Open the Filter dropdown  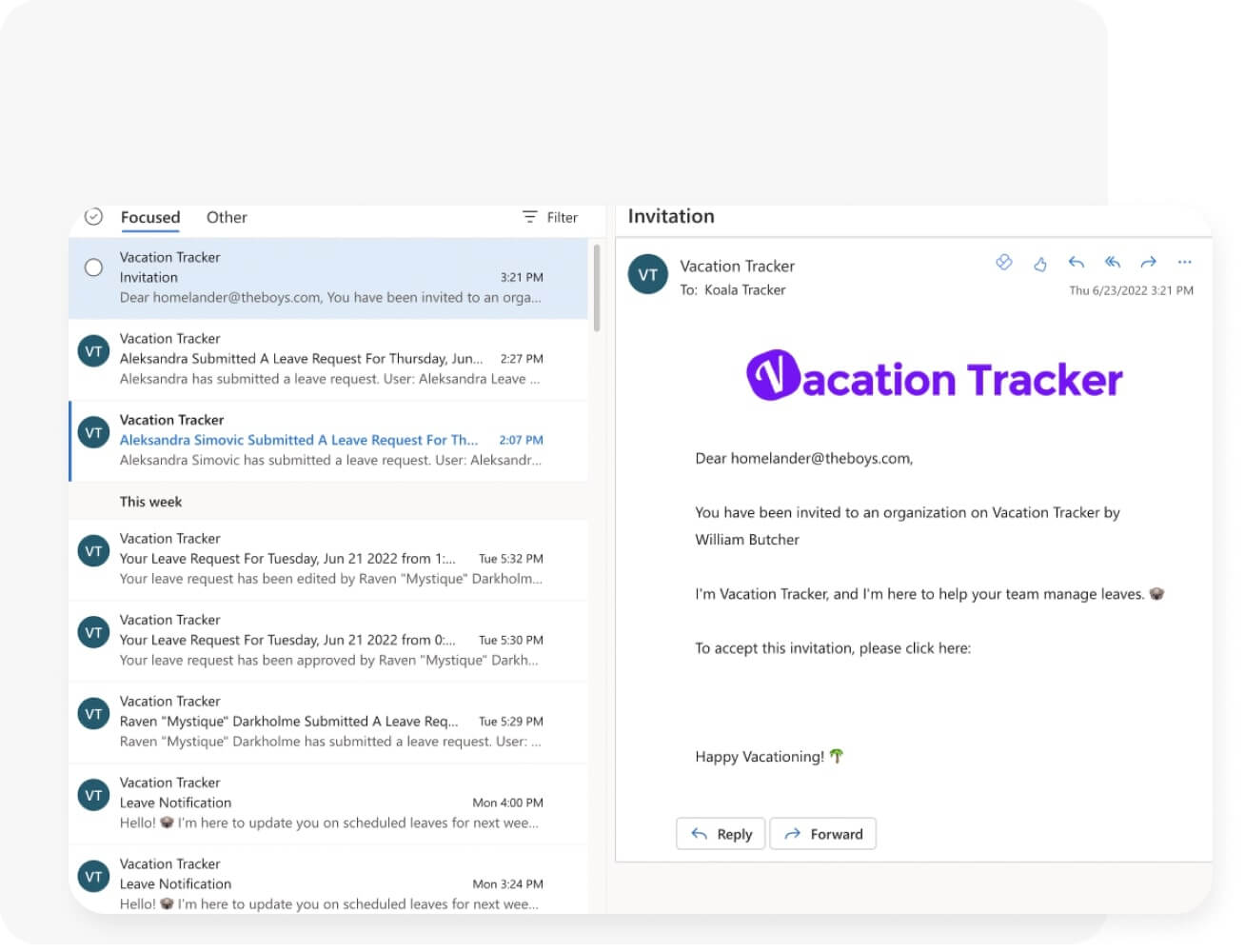click(550, 217)
